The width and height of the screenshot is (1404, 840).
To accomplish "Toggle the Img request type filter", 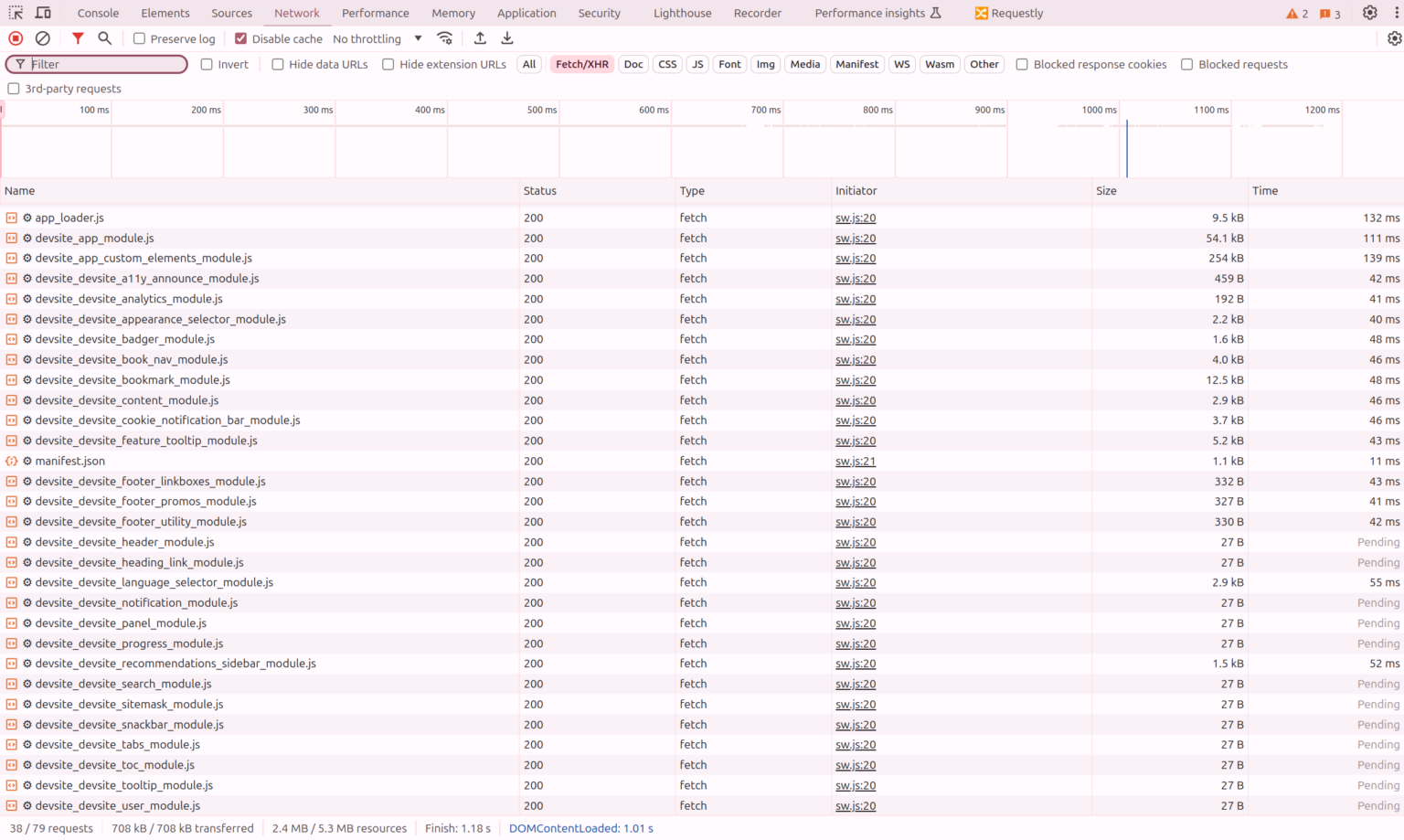I will (765, 64).
